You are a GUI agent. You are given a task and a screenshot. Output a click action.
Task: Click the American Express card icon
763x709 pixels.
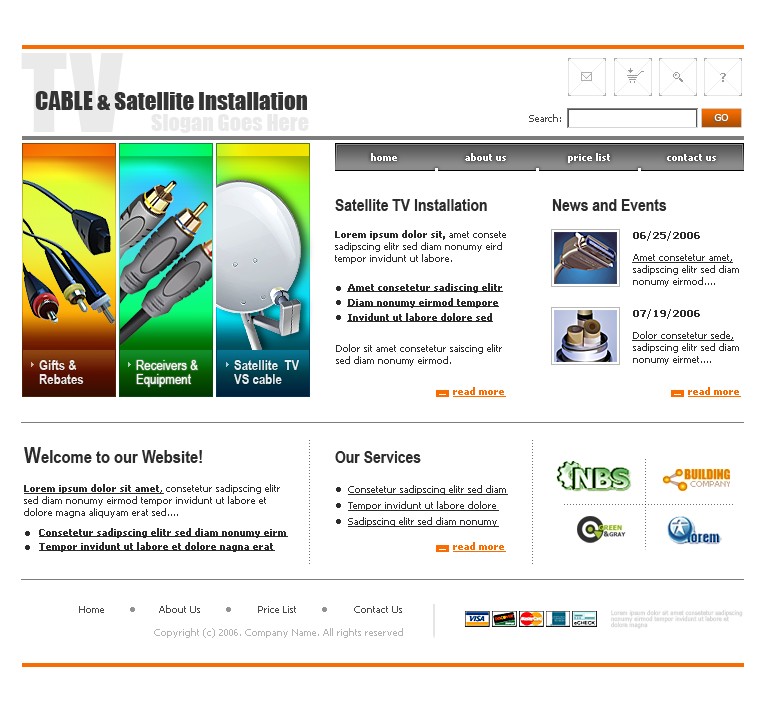(x=558, y=619)
